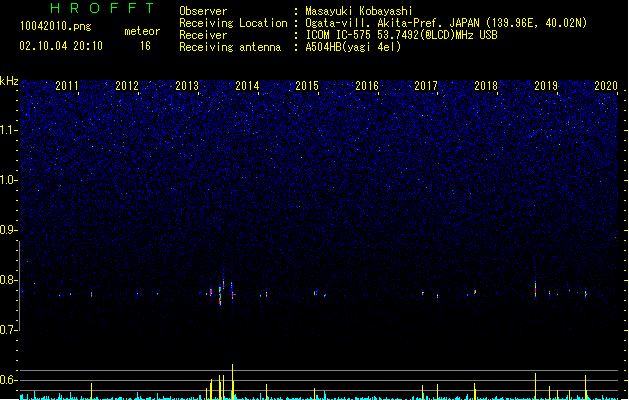Click the Receiving Location label

(x=233, y=23)
